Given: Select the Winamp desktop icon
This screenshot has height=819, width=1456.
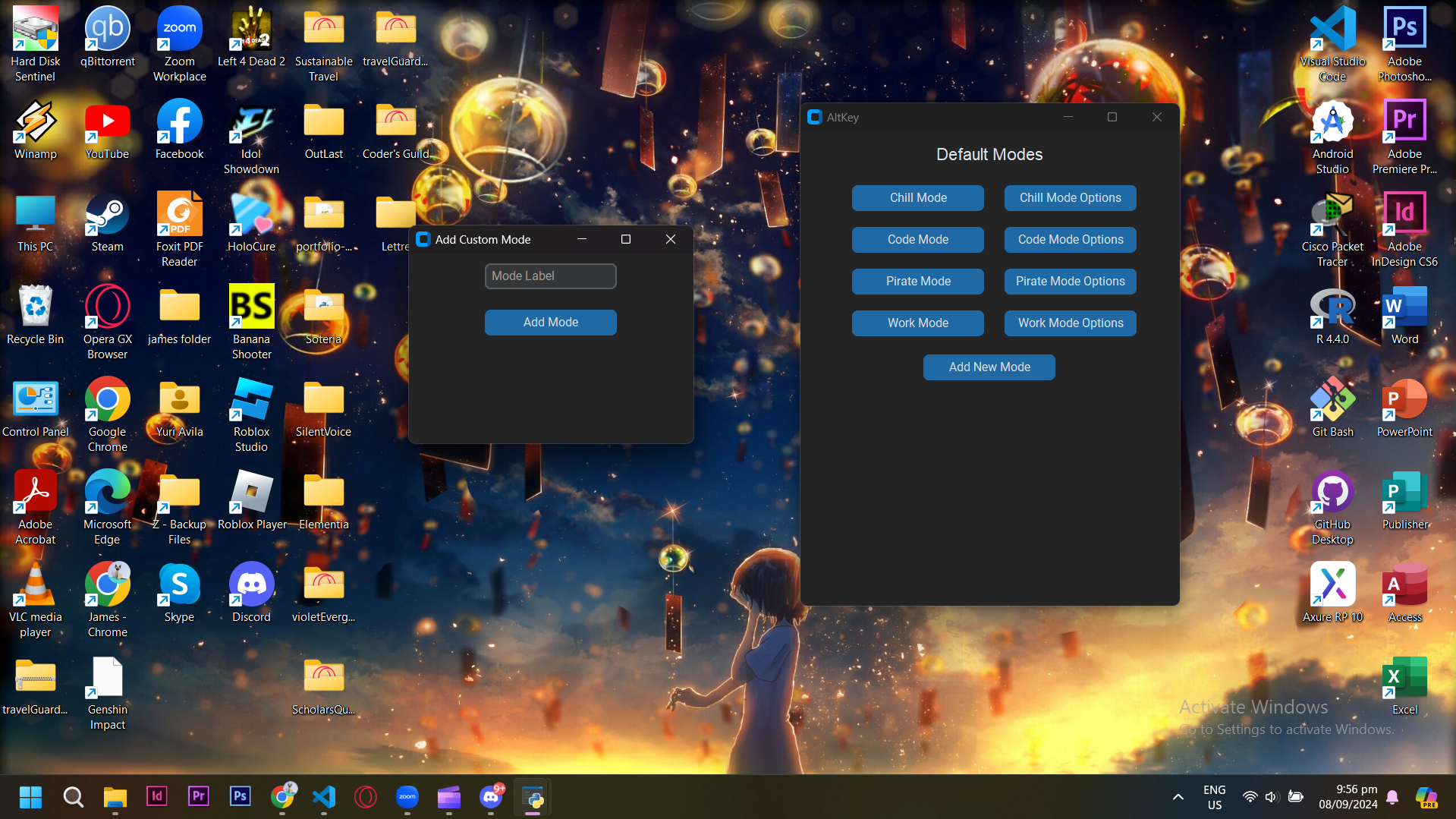Looking at the screenshot, I should tap(36, 129).
